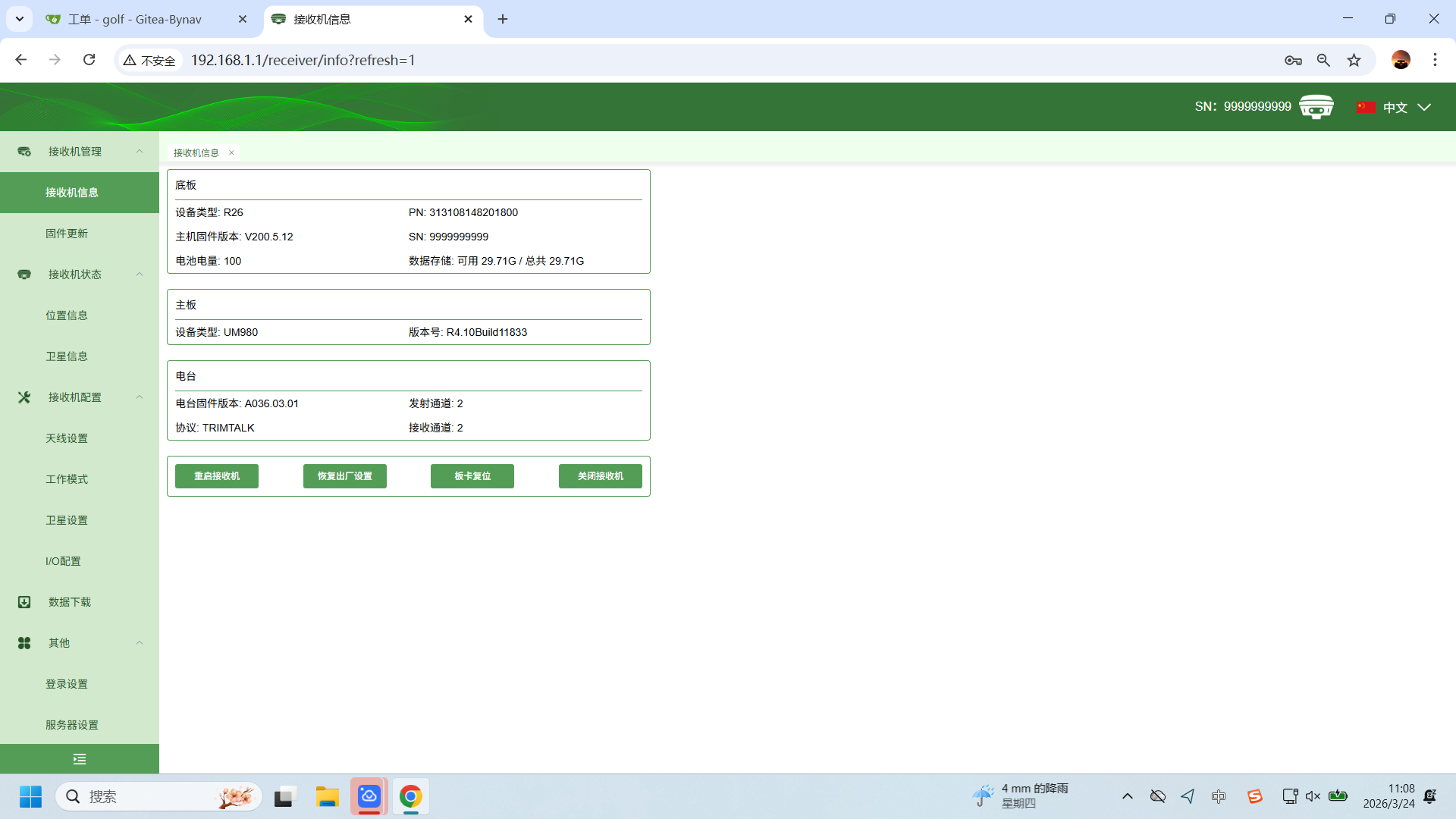The height and width of the screenshot is (819, 1456).
Task: Click the 其他 four-dots icon
Action: coord(24,643)
